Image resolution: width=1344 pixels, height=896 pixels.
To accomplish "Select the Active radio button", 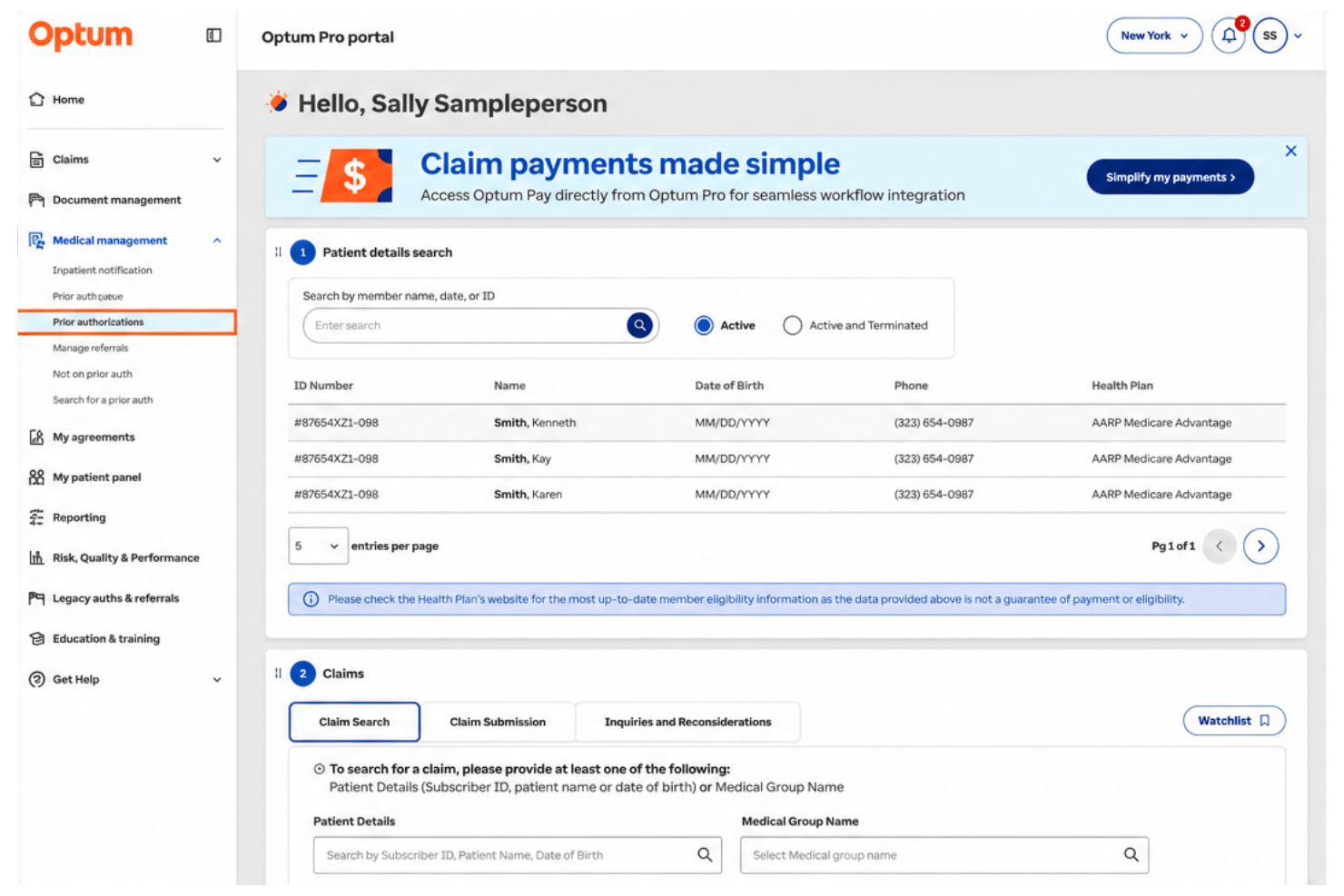I will (x=704, y=325).
